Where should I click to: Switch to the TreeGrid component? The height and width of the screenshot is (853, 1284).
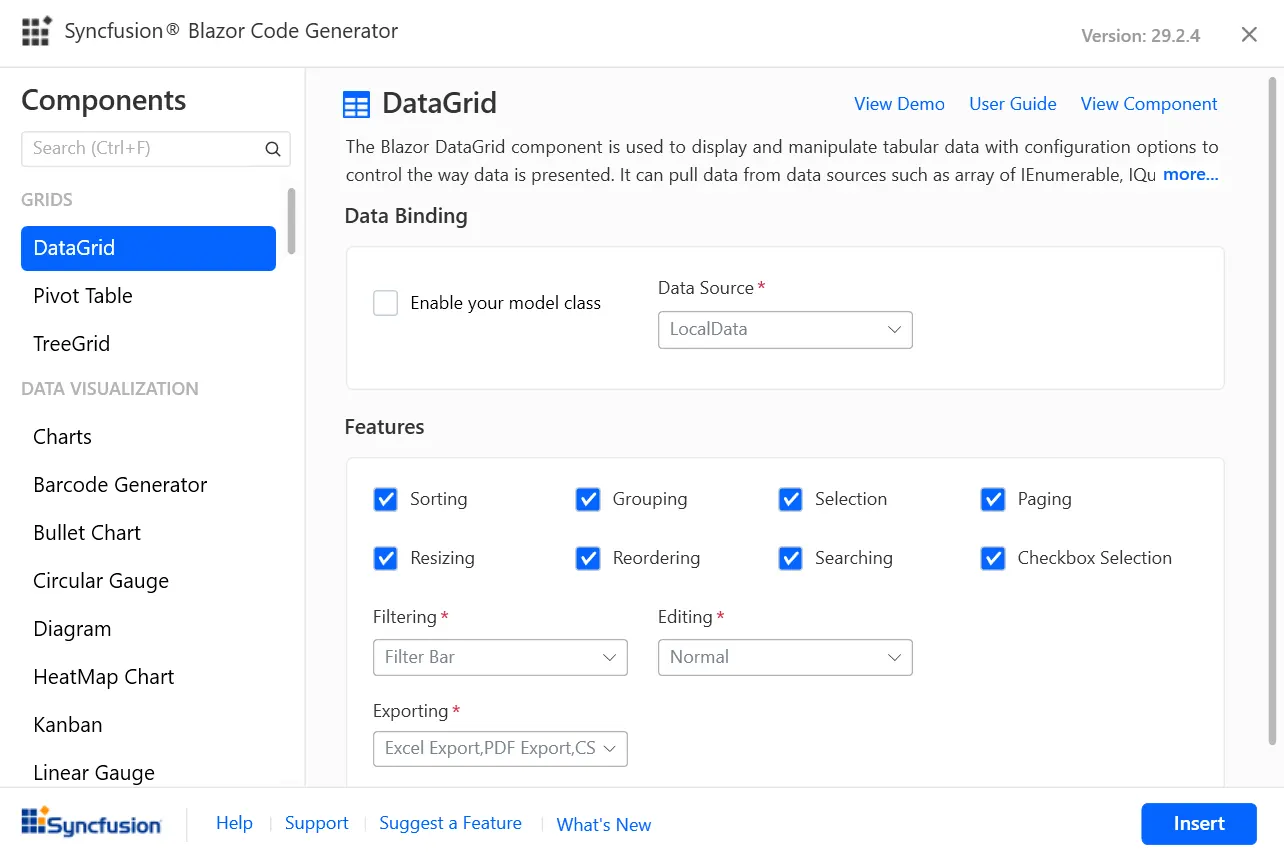[x=71, y=343]
